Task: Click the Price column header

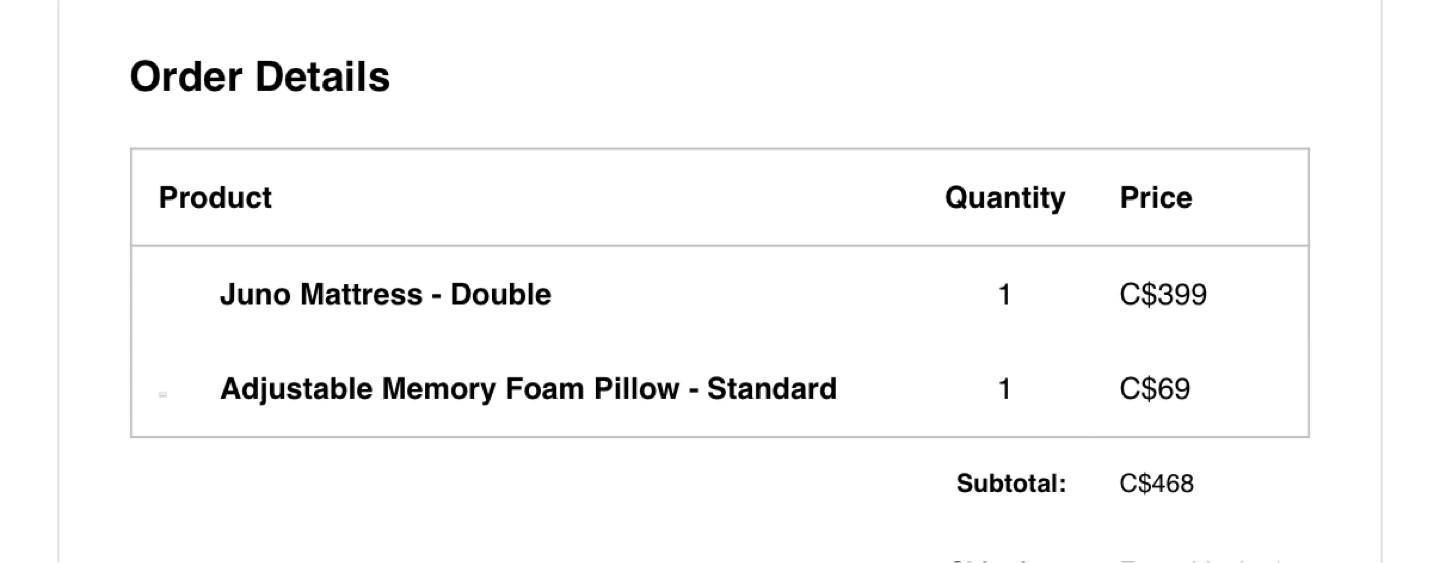Action: point(1156,198)
